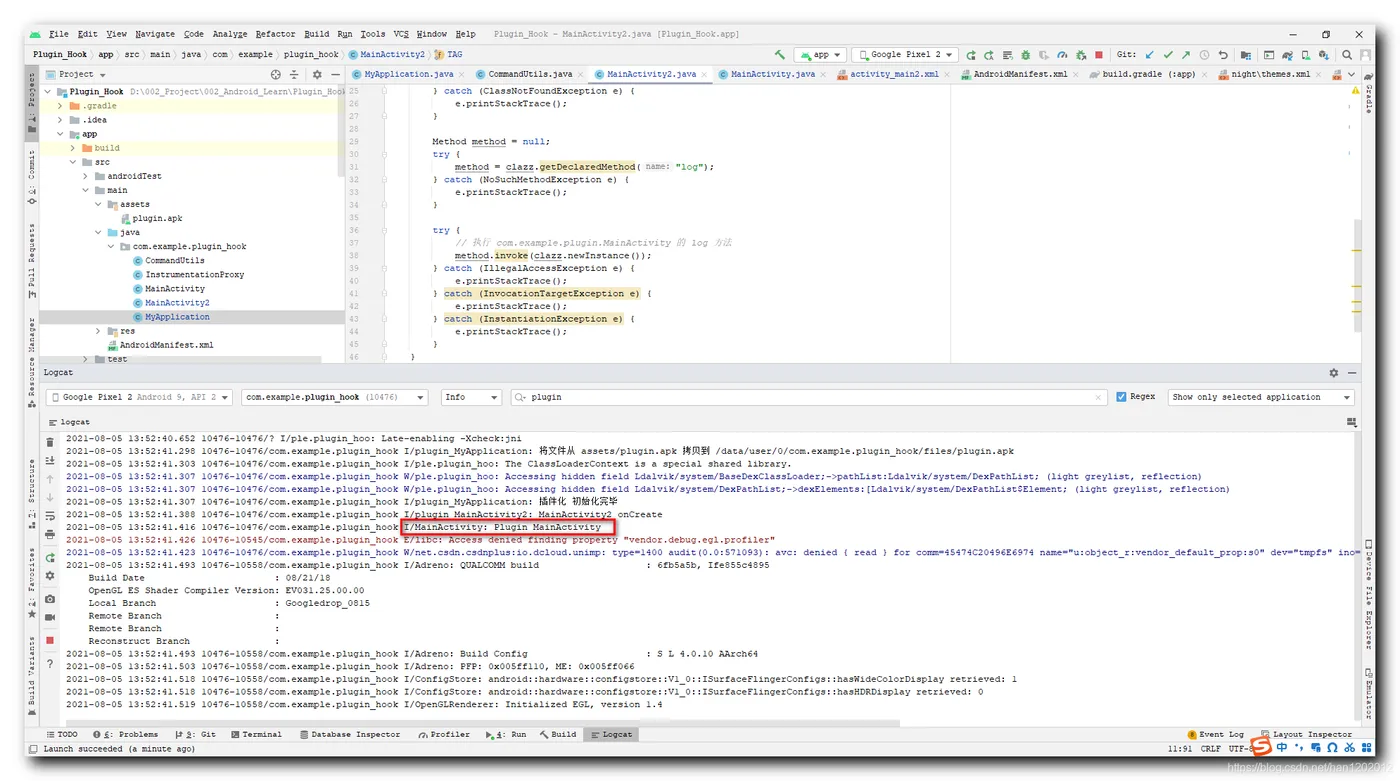This screenshot has height=781, width=1400.
Task: Open the app run configuration dropdown
Action: (x=820, y=55)
